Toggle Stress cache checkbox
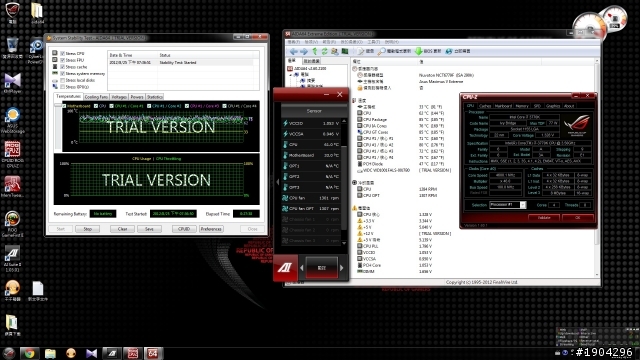Screen dimensions: 640x360 tap(62, 67)
